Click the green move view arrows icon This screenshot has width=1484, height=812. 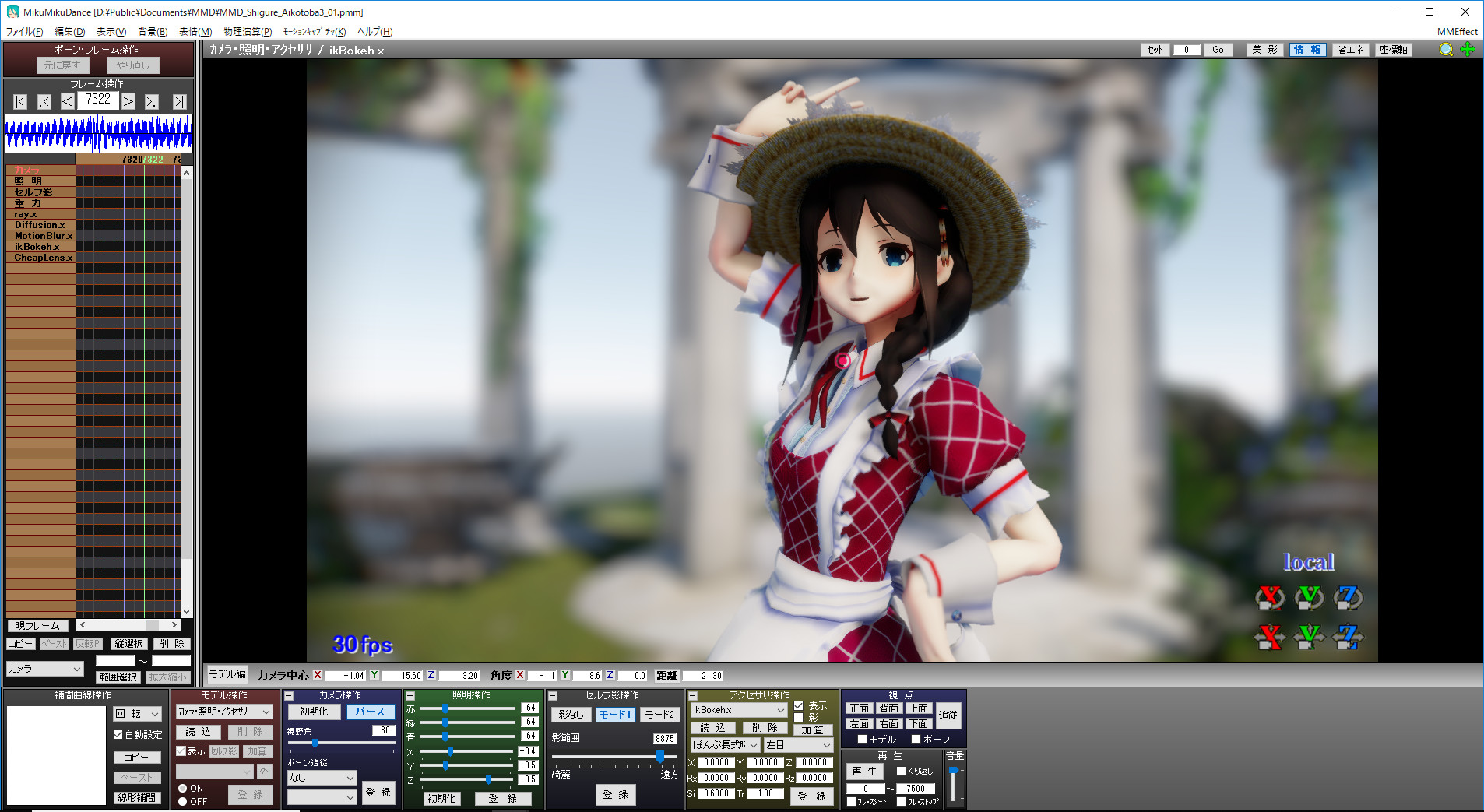click(x=1468, y=50)
